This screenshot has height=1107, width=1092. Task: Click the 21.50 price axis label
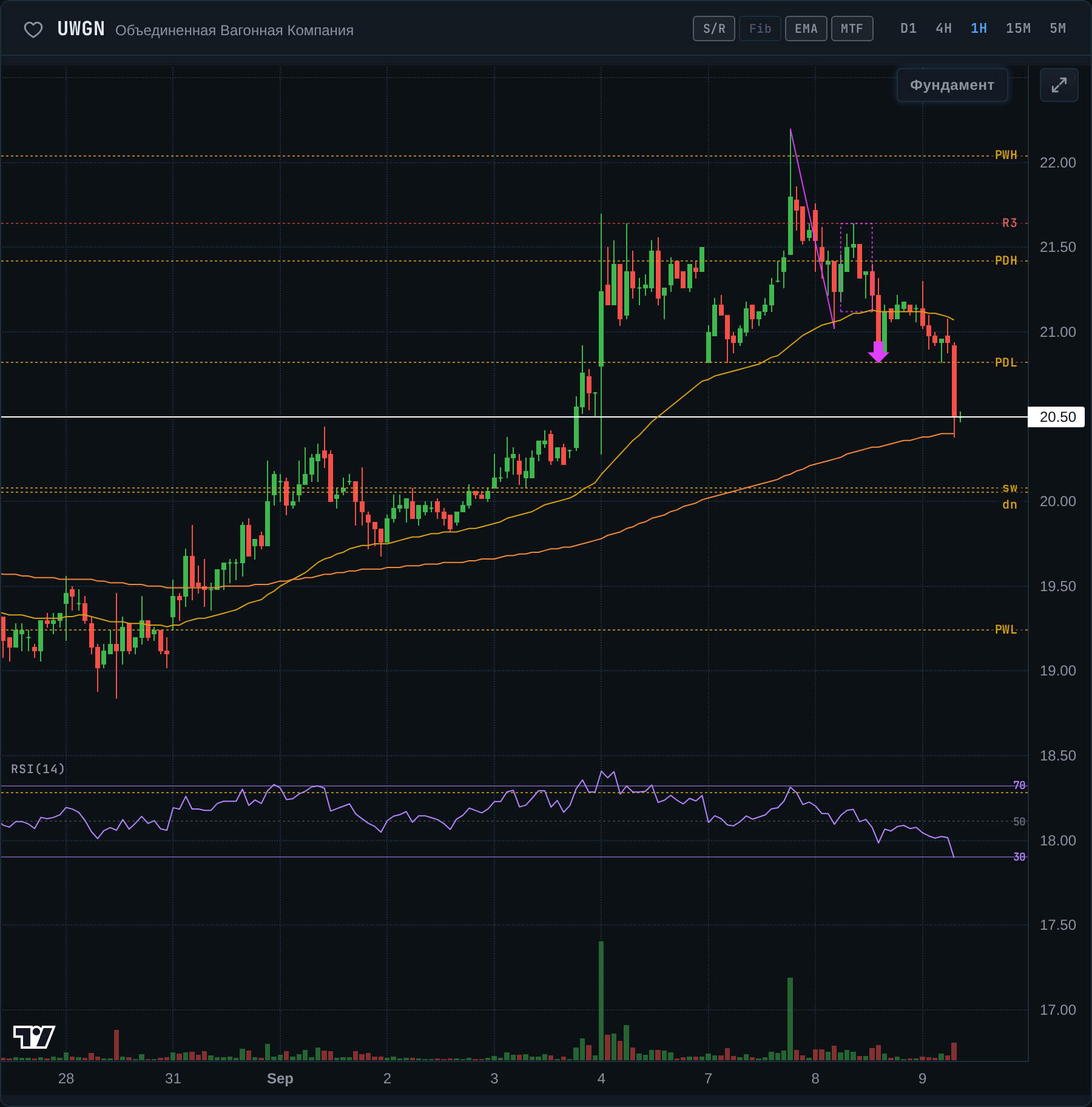pyautogui.click(x=1058, y=247)
